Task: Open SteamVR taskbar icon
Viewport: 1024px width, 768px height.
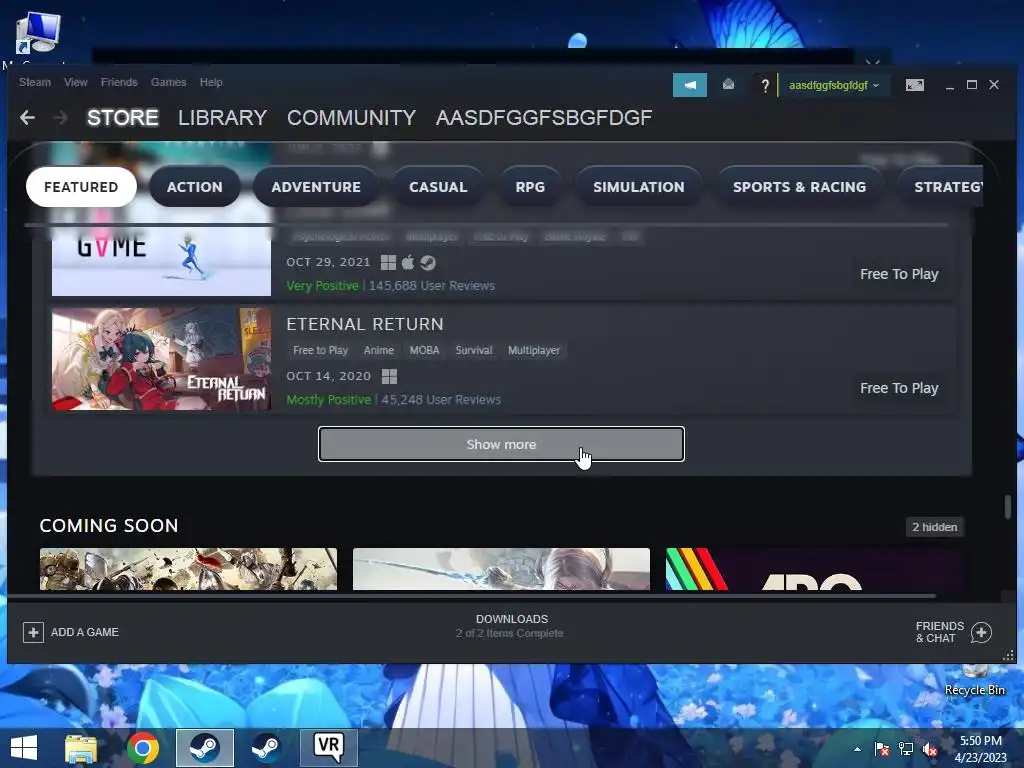Action: 328,748
